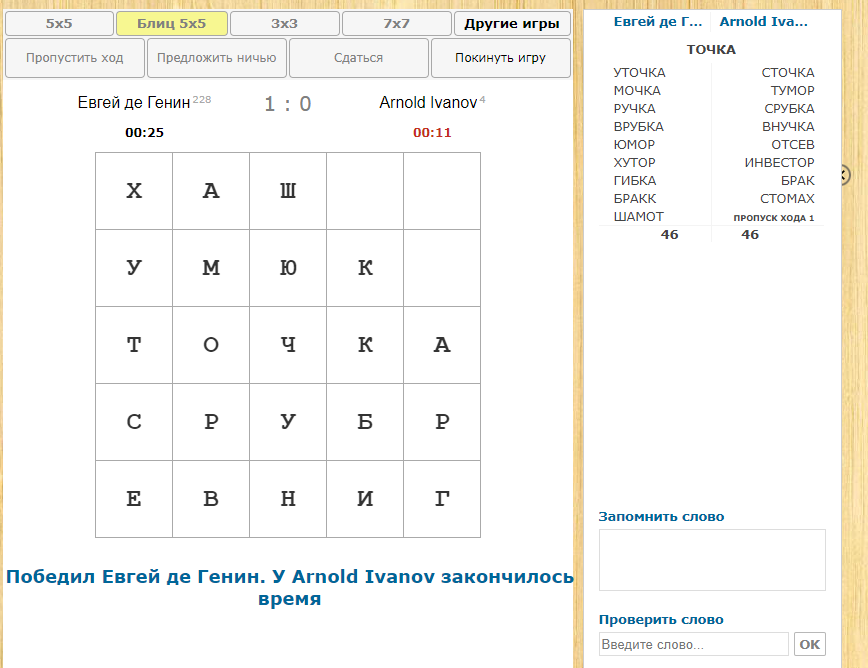This screenshot has width=868, height=668.
Task: Select the О cell on the board
Action: pyautogui.click(x=211, y=345)
